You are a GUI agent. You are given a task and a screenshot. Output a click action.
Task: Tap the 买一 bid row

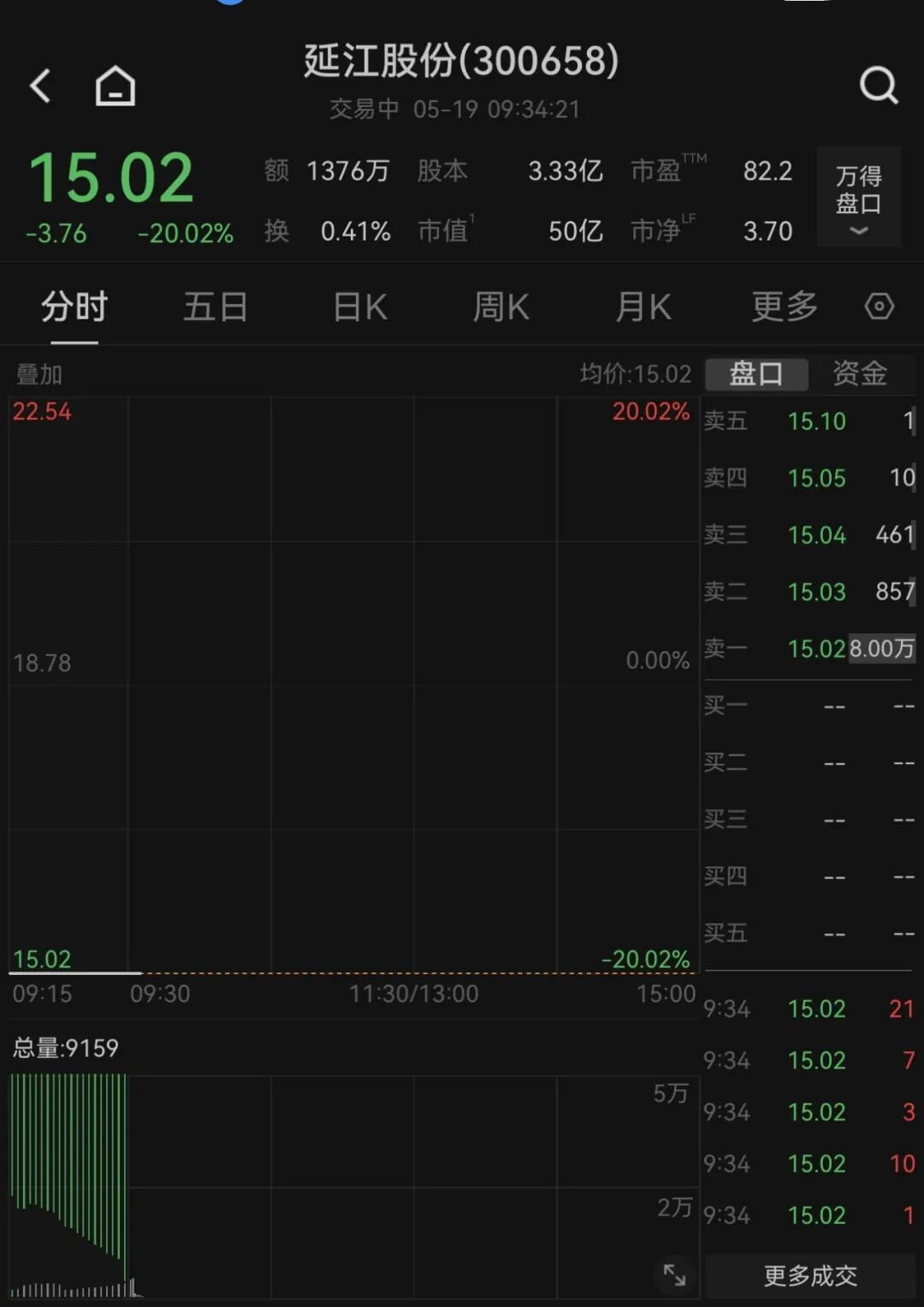[x=809, y=706]
